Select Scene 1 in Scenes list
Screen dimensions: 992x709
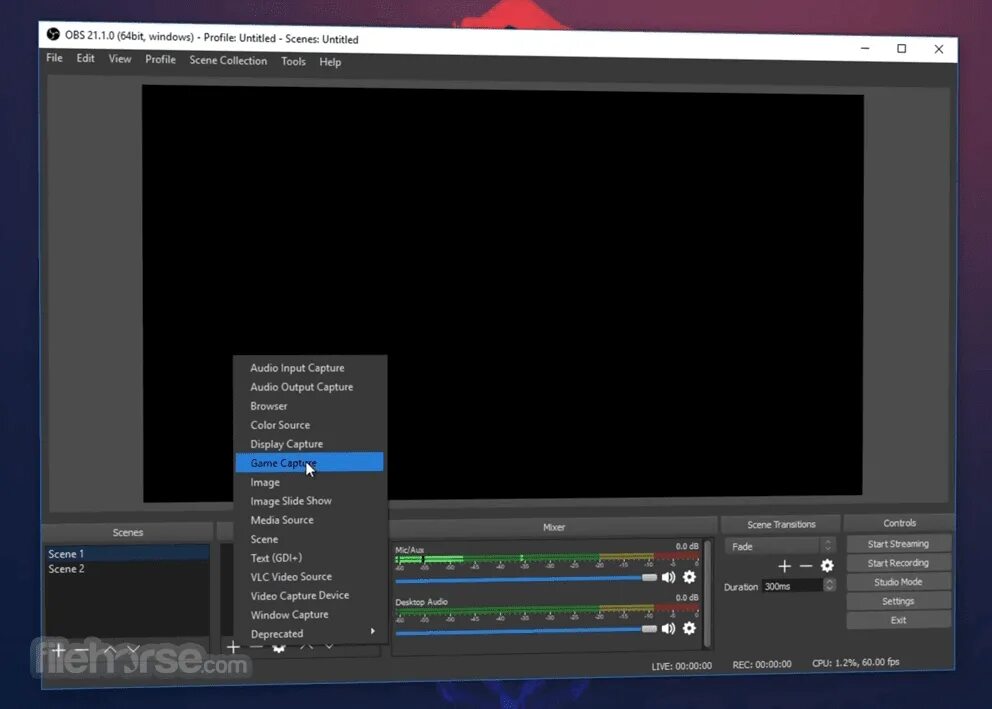point(127,553)
